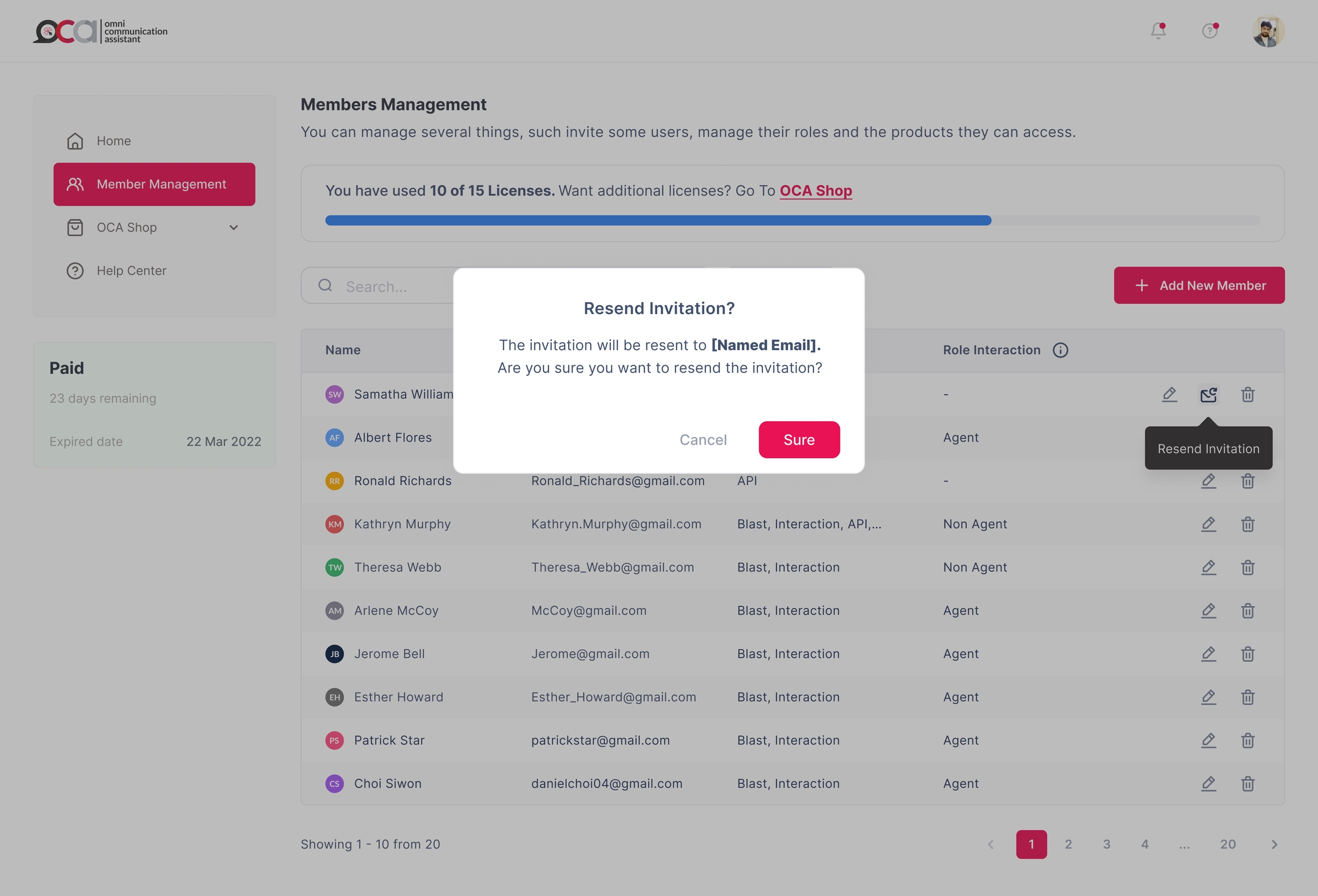
Task: Click the notification bell icon
Action: (1158, 31)
